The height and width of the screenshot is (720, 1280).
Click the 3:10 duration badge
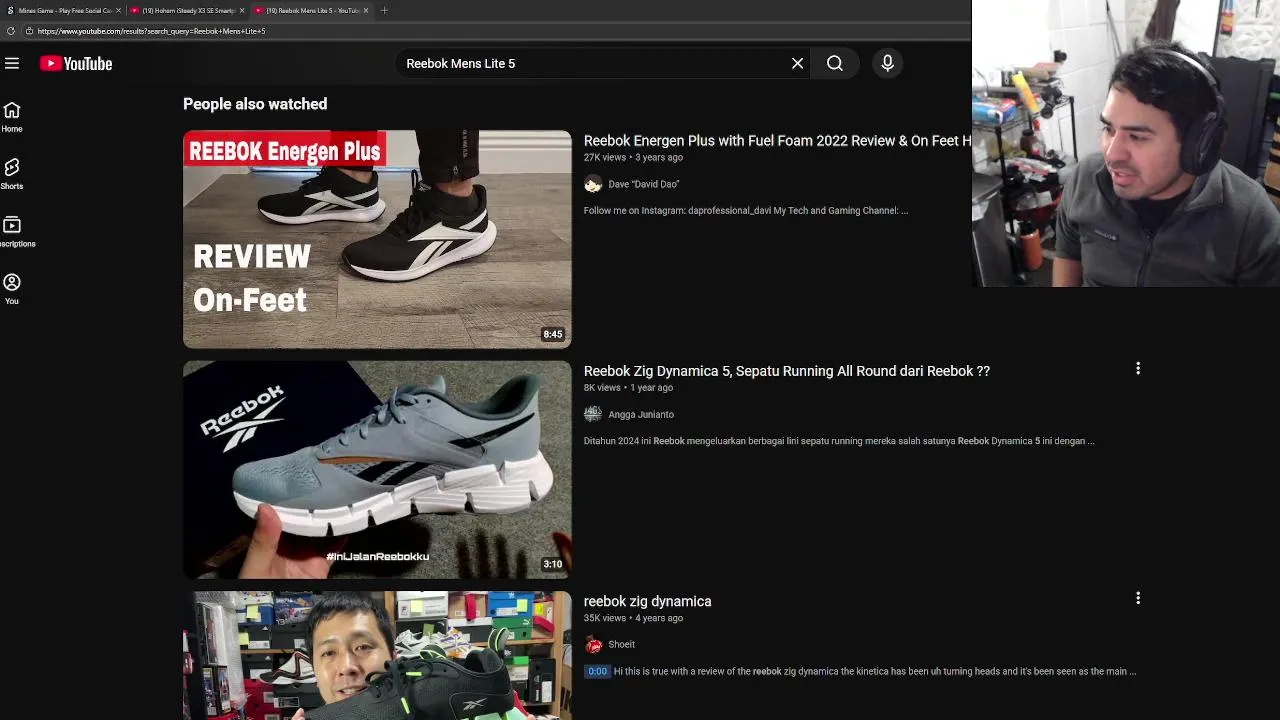click(553, 564)
